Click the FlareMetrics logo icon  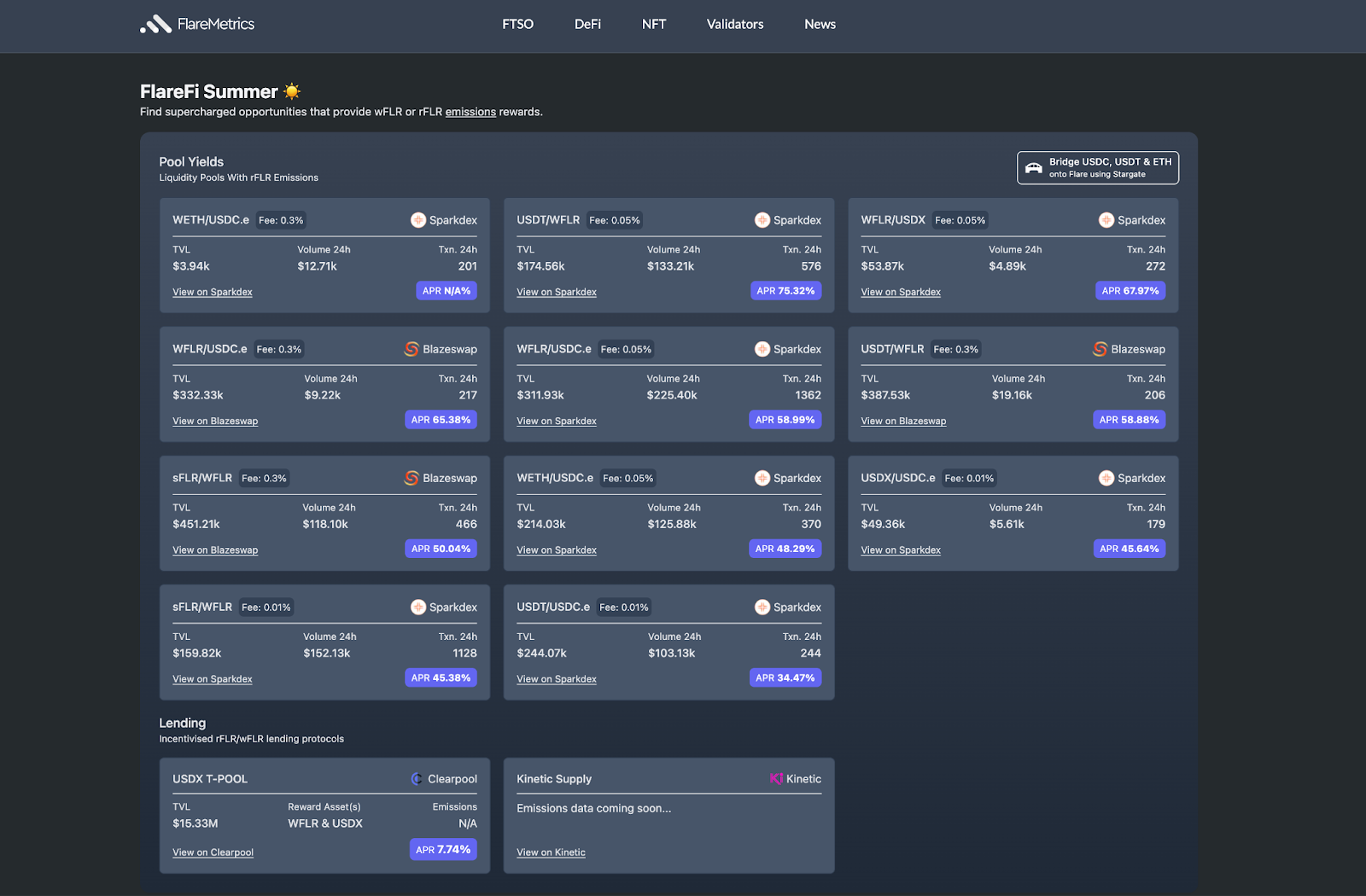pos(154,25)
